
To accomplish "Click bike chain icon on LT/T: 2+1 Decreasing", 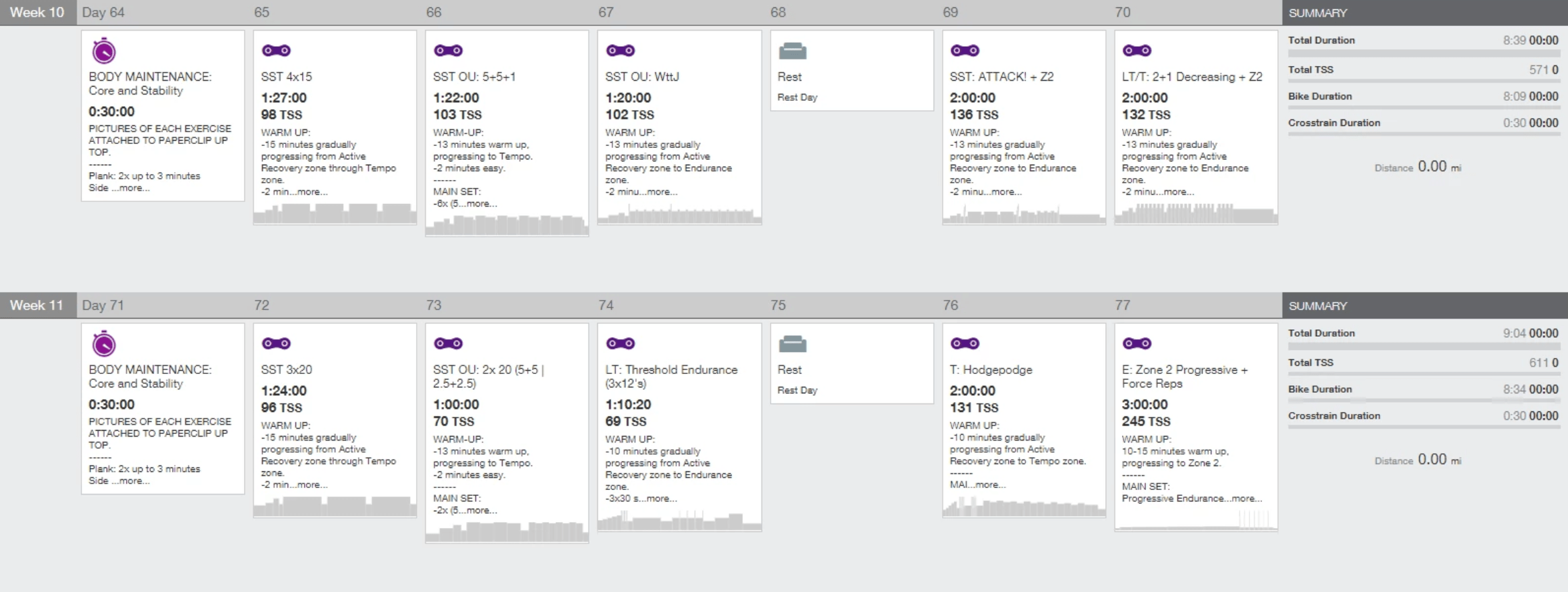I will tap(1137, 50).
